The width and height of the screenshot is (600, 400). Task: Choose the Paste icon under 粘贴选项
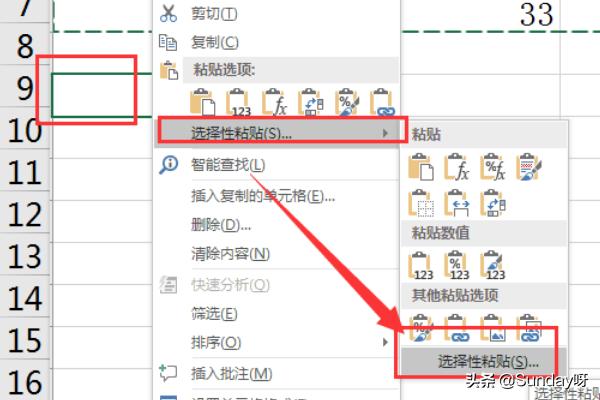click(202, 102)
